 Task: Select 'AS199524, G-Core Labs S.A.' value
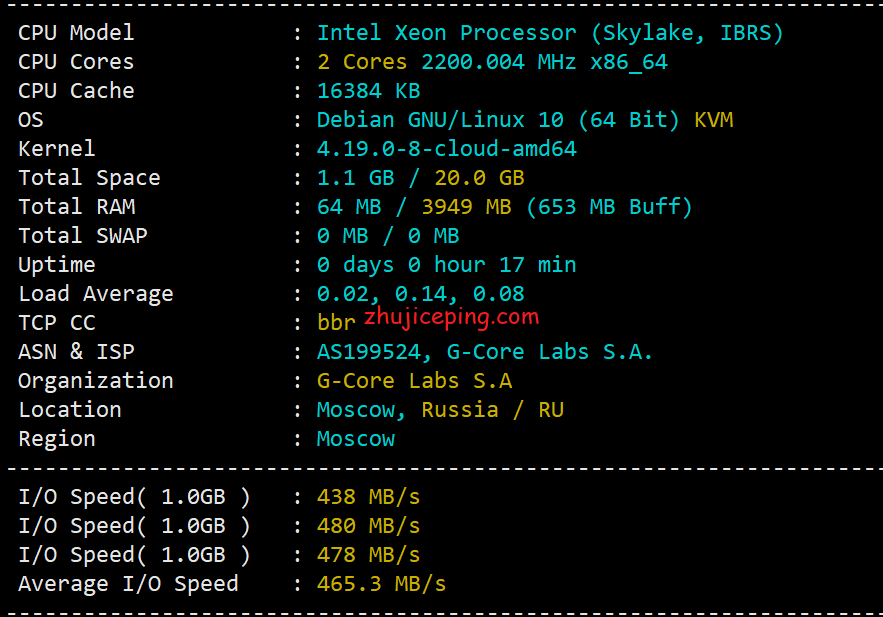[485, 352]
